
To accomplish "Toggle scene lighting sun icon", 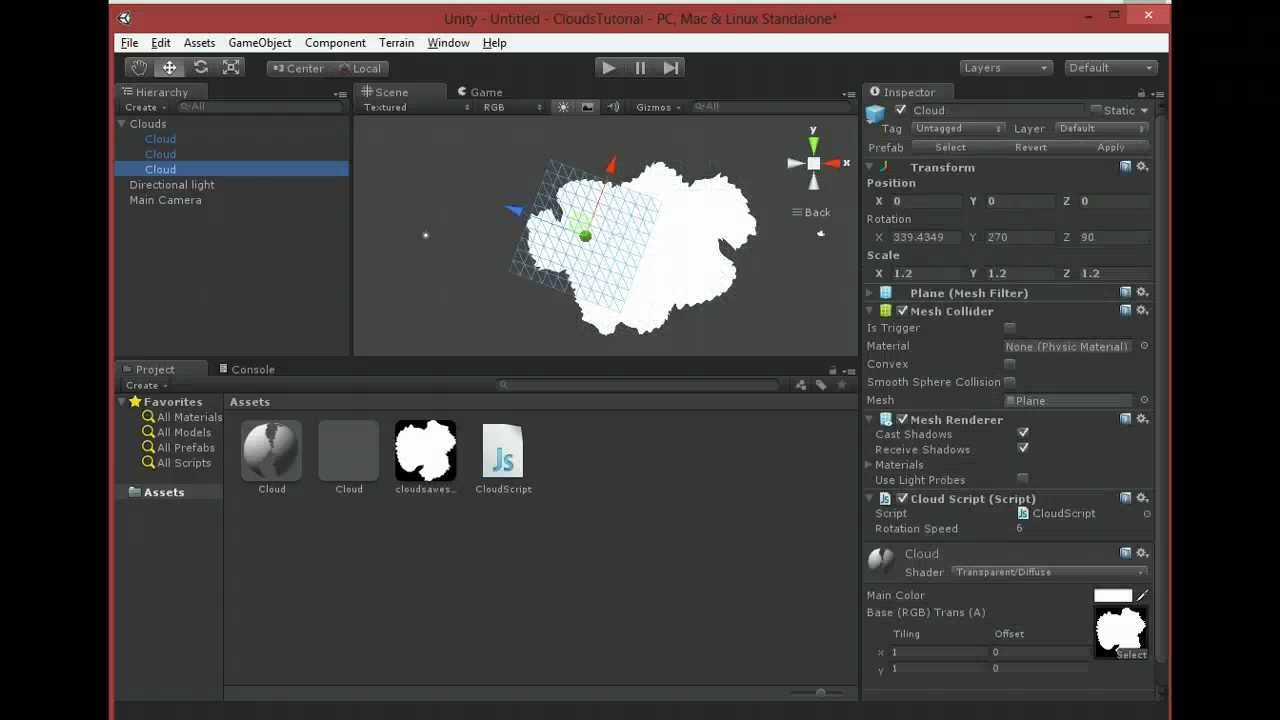I will point(563,107).
